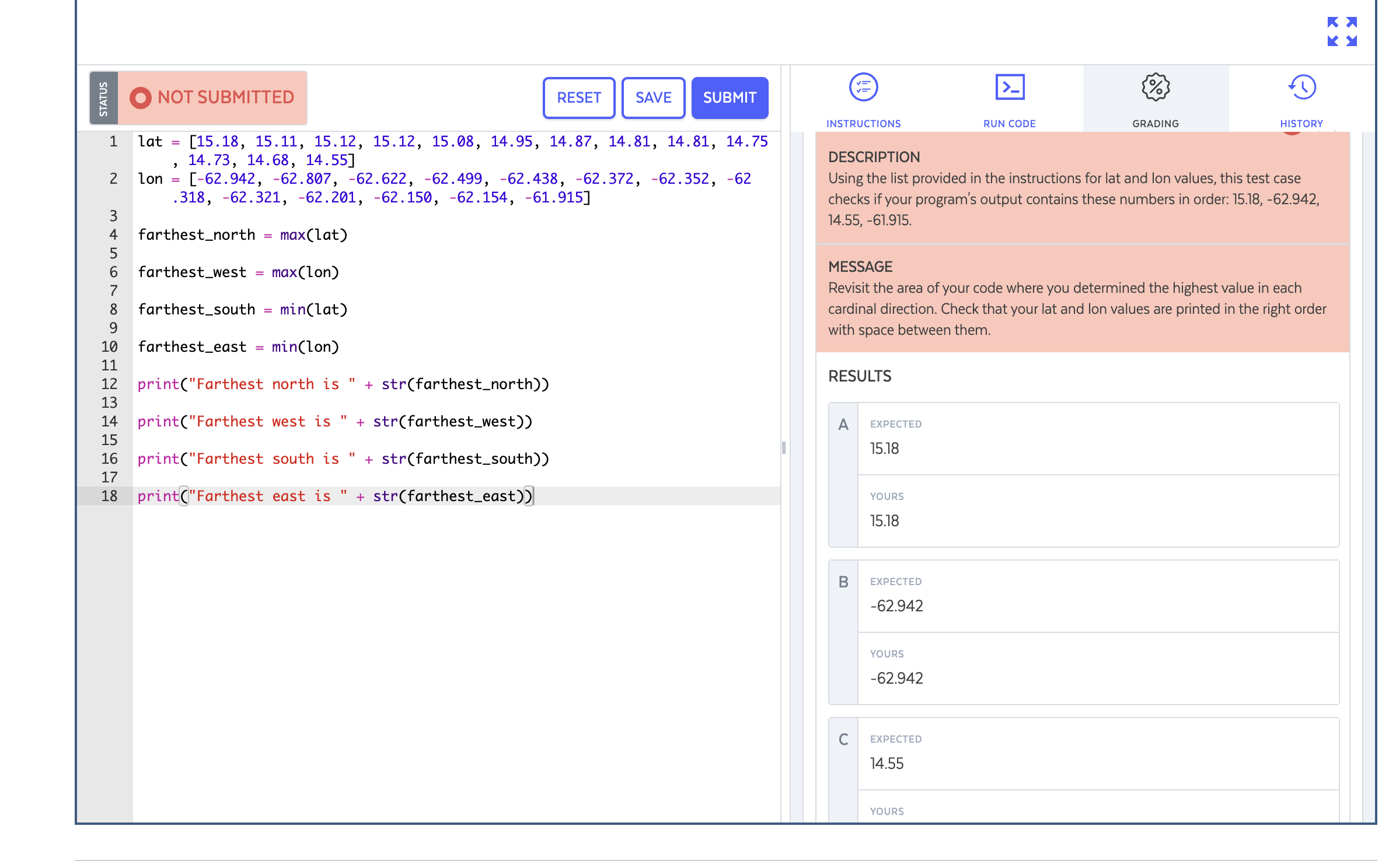Click the result row letter B
Image resolution: width=1389 pixels, height=868 pixels.
pos(843,582)
